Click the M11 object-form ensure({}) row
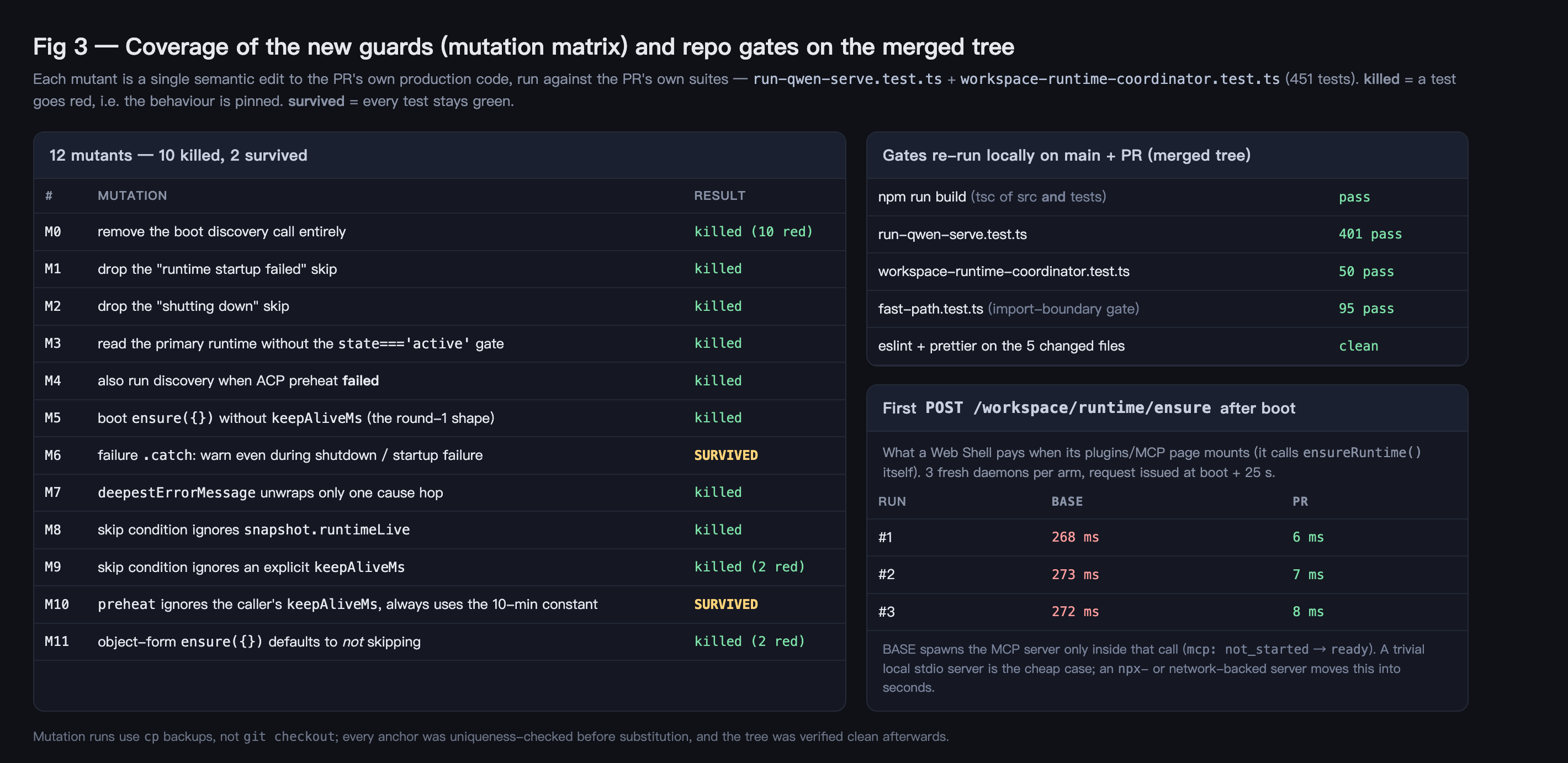 (x=439, y=642)
